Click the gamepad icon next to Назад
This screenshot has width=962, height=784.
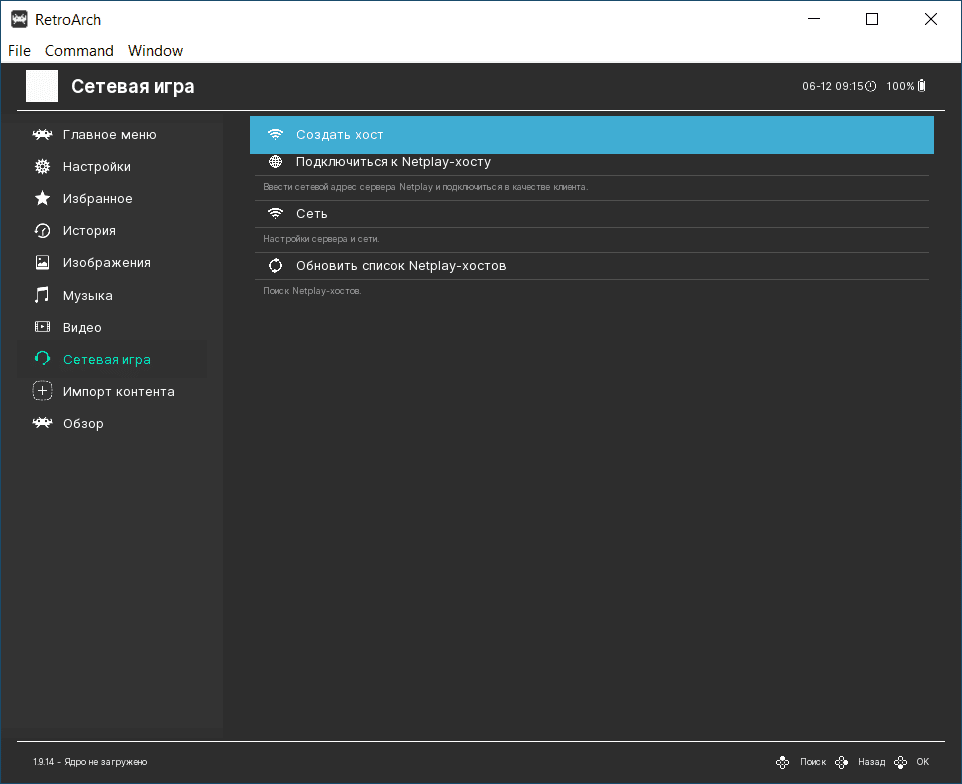[841, 762]
